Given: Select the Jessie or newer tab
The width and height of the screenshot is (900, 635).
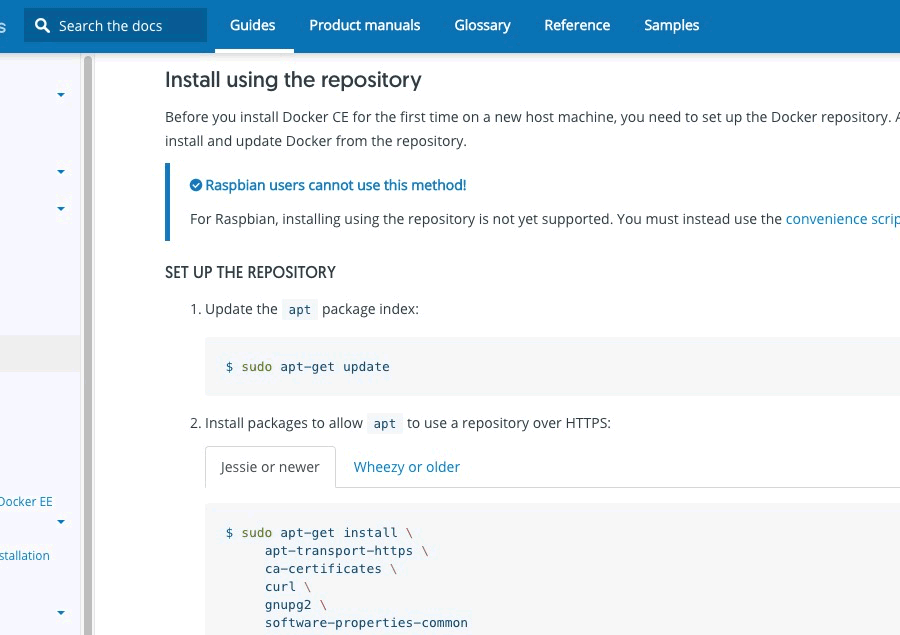Looking at the screenshot, I should [270, 467].
